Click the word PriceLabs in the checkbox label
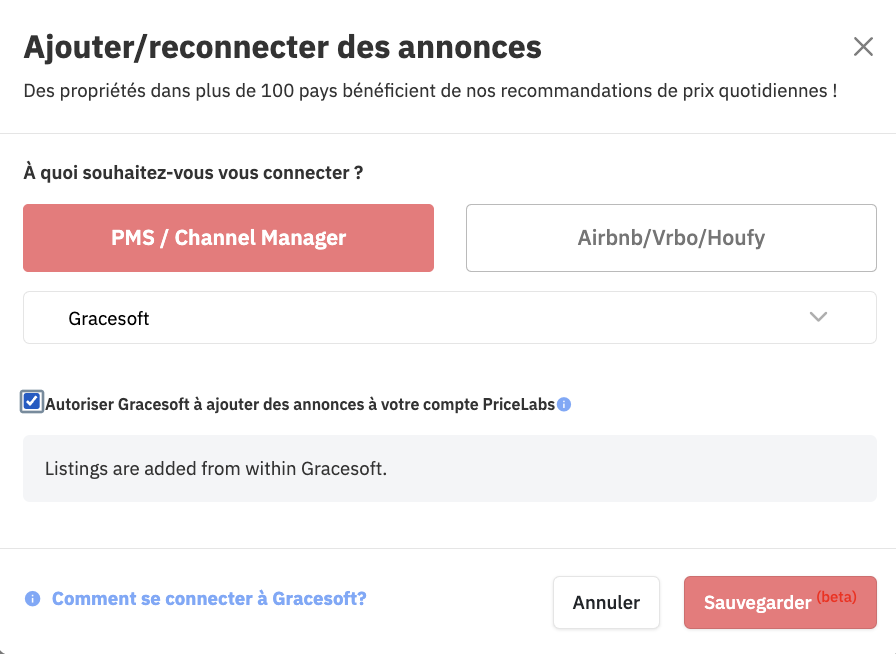The image size is (896, 654). tap(519, 404)
